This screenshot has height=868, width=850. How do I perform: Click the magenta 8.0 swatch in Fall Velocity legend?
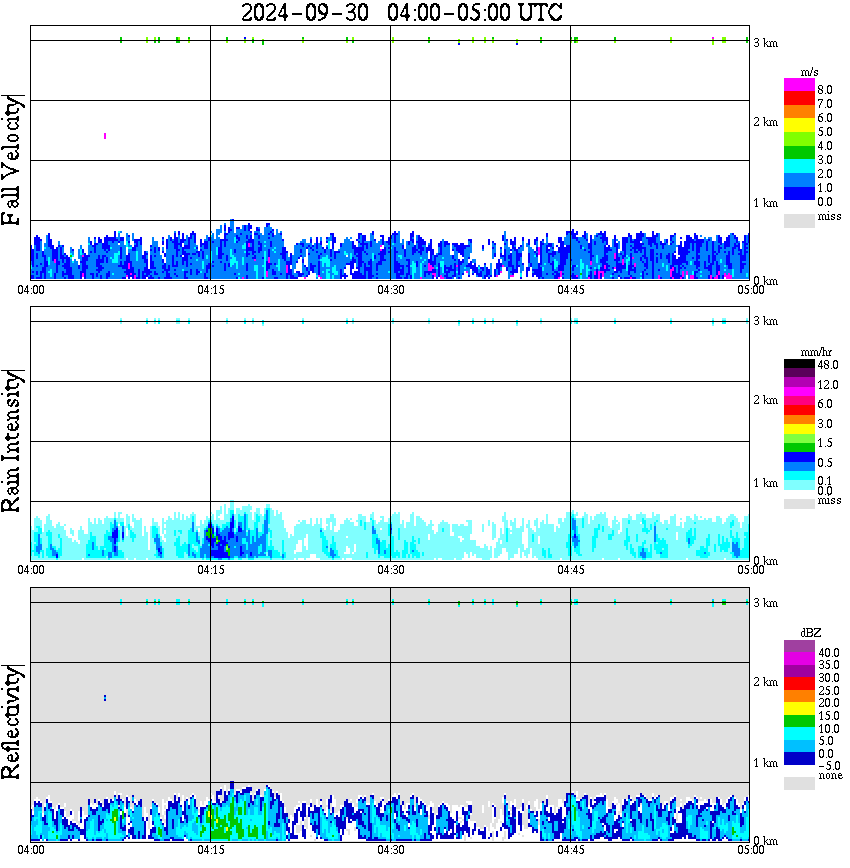799,85
